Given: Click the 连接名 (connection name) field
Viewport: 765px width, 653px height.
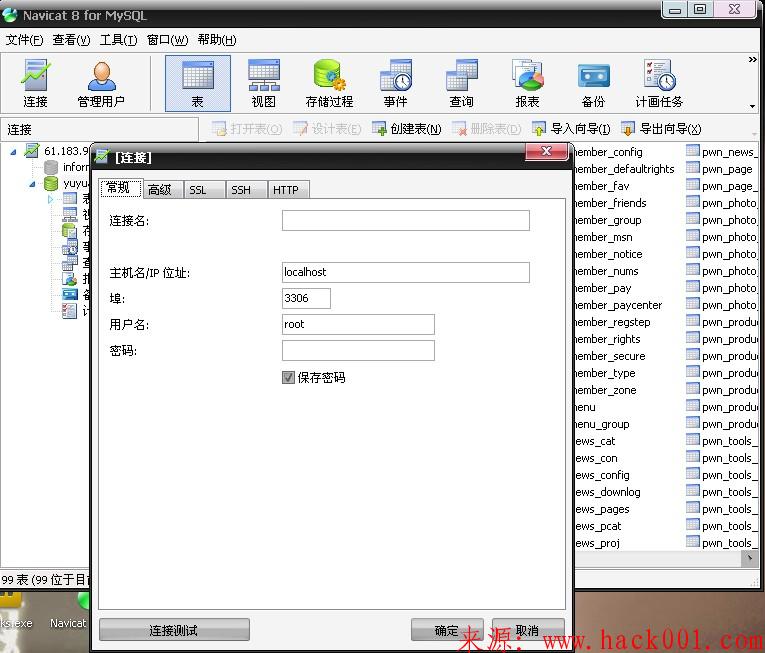Looking at the screenshot, I should [405, 220].
